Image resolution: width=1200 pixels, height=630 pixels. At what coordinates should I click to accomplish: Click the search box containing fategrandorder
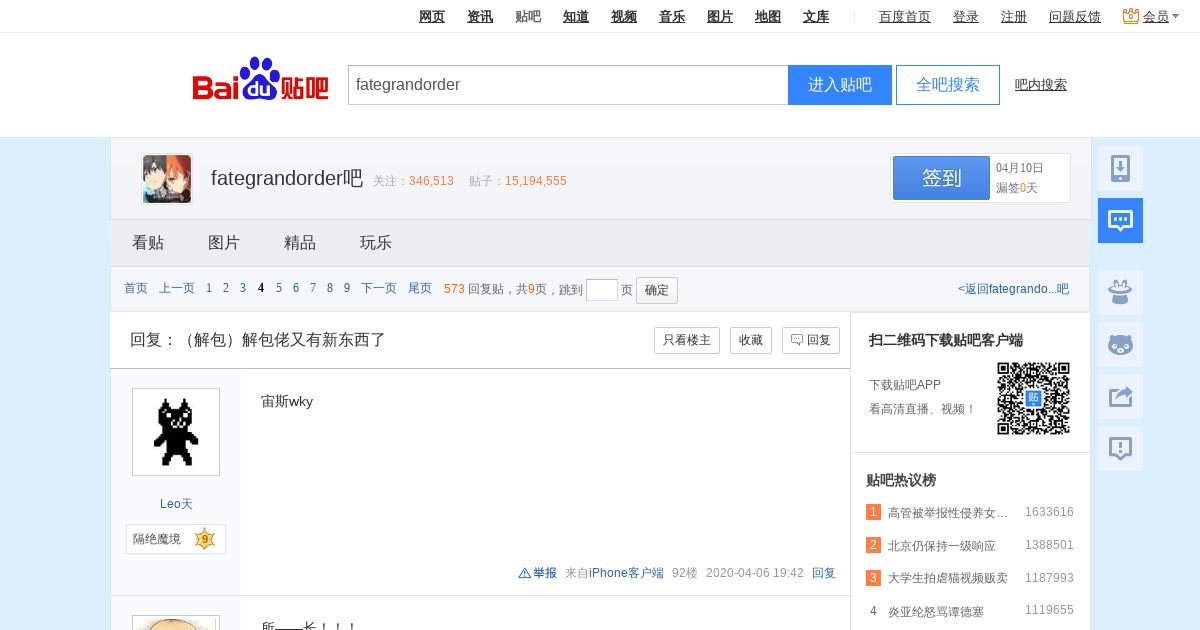tap(568, 85)
